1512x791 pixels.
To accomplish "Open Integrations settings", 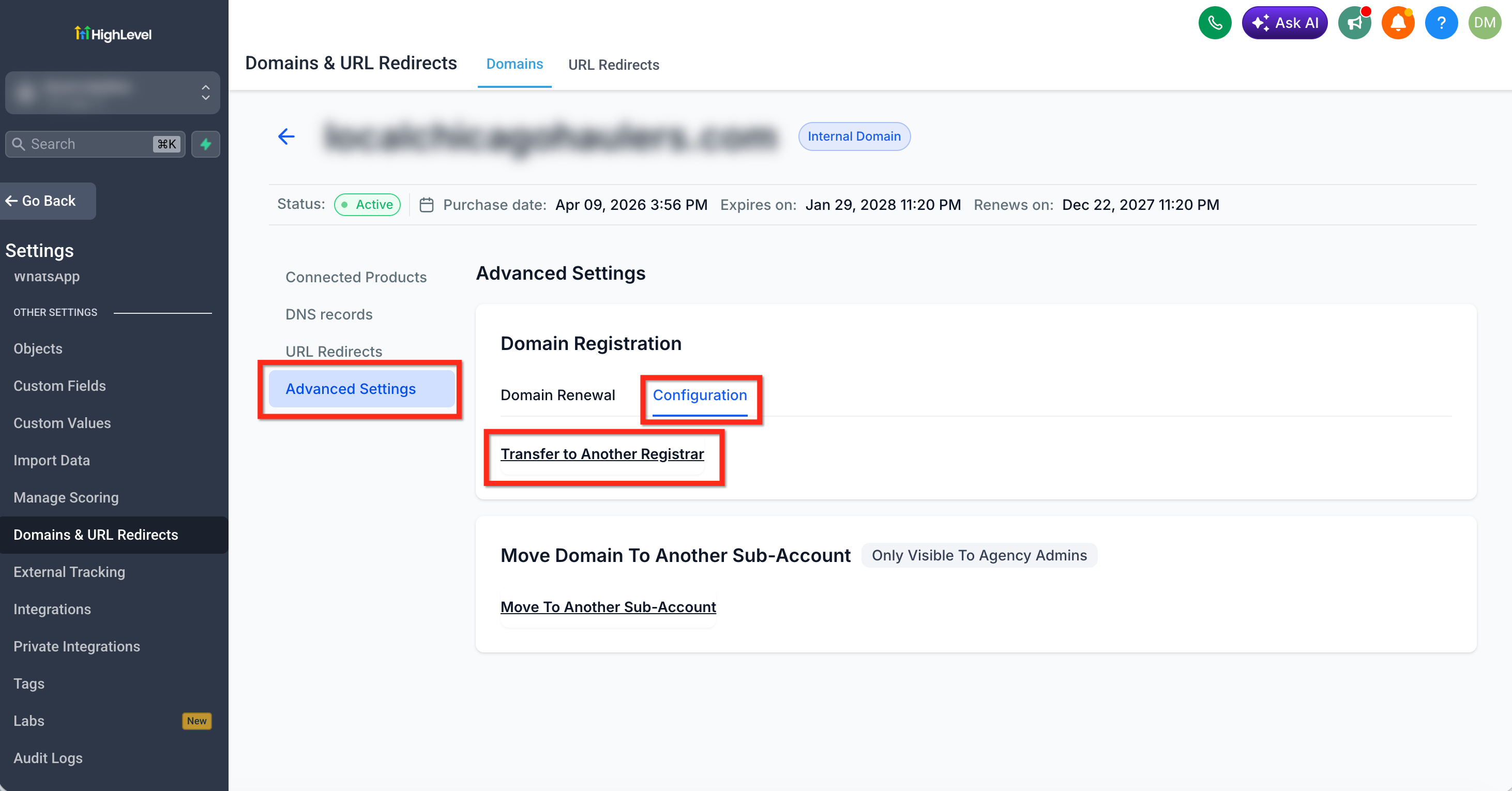I will (x=52, y=609).
